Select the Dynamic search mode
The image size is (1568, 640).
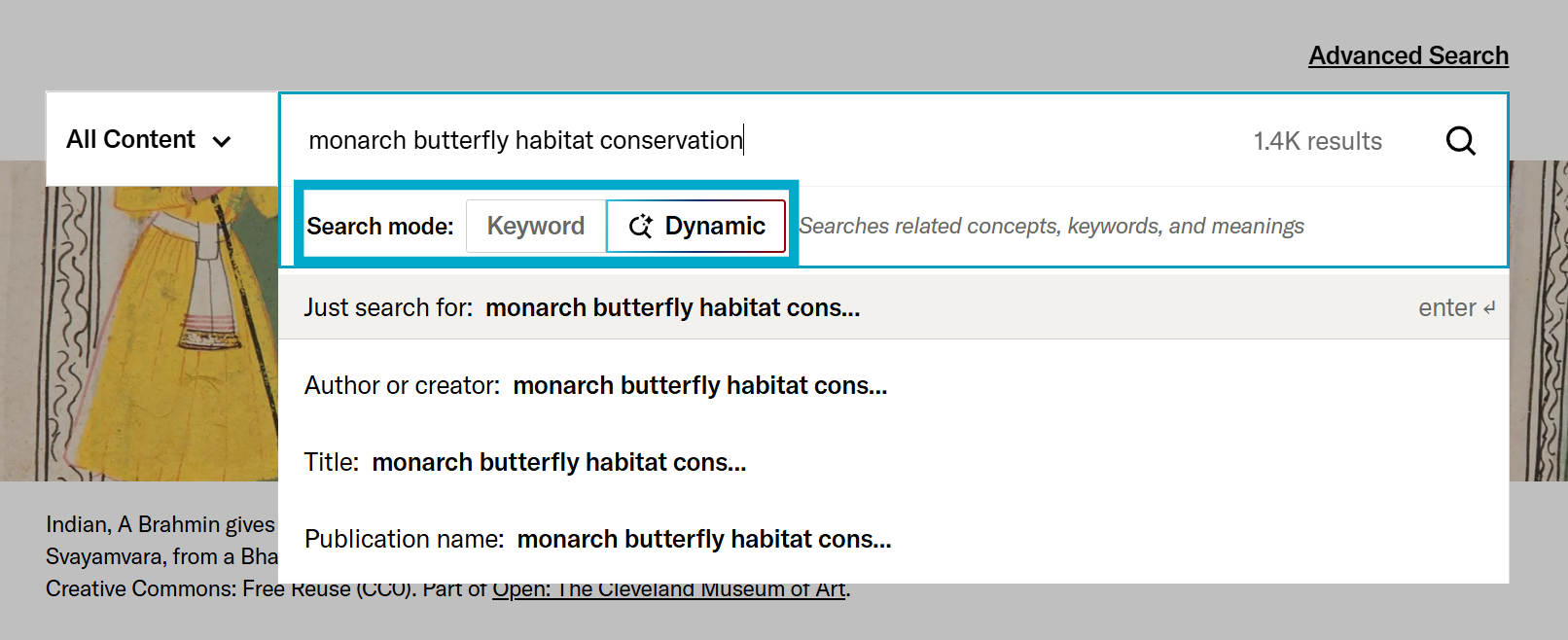pyautogui.click(x=696, y=226)
